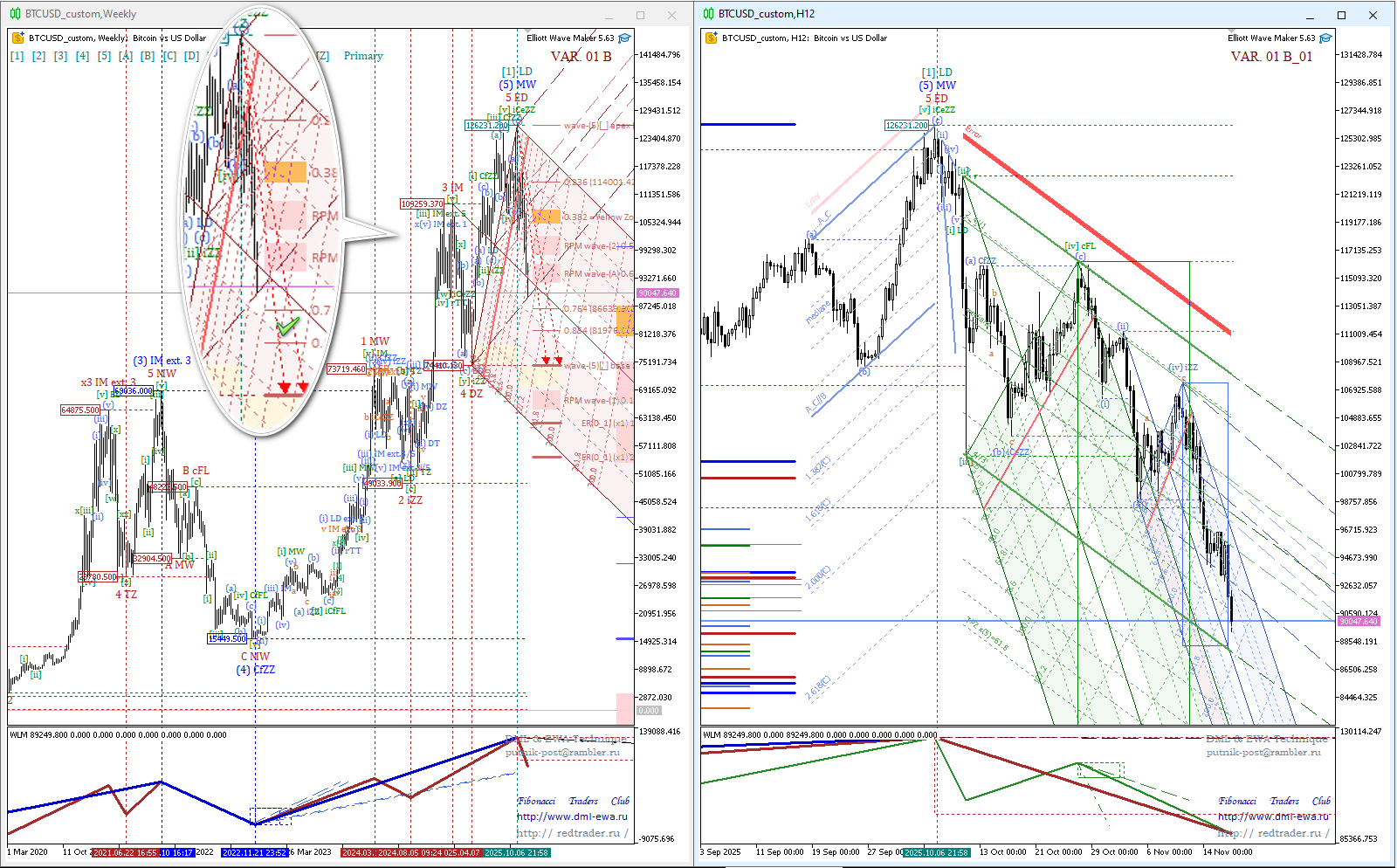The height and width of the screenshot is (868, 1397).
Task: Click the gold dollar symbol icon on H12 chart
Action: point(712,38)
